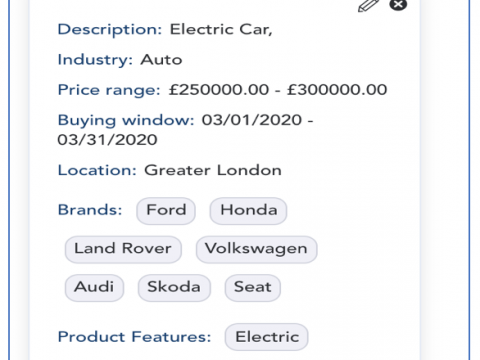This screenshot has width=480, height=360.
Task: Click the Land Rover brand chip
Action: [123, 249]
